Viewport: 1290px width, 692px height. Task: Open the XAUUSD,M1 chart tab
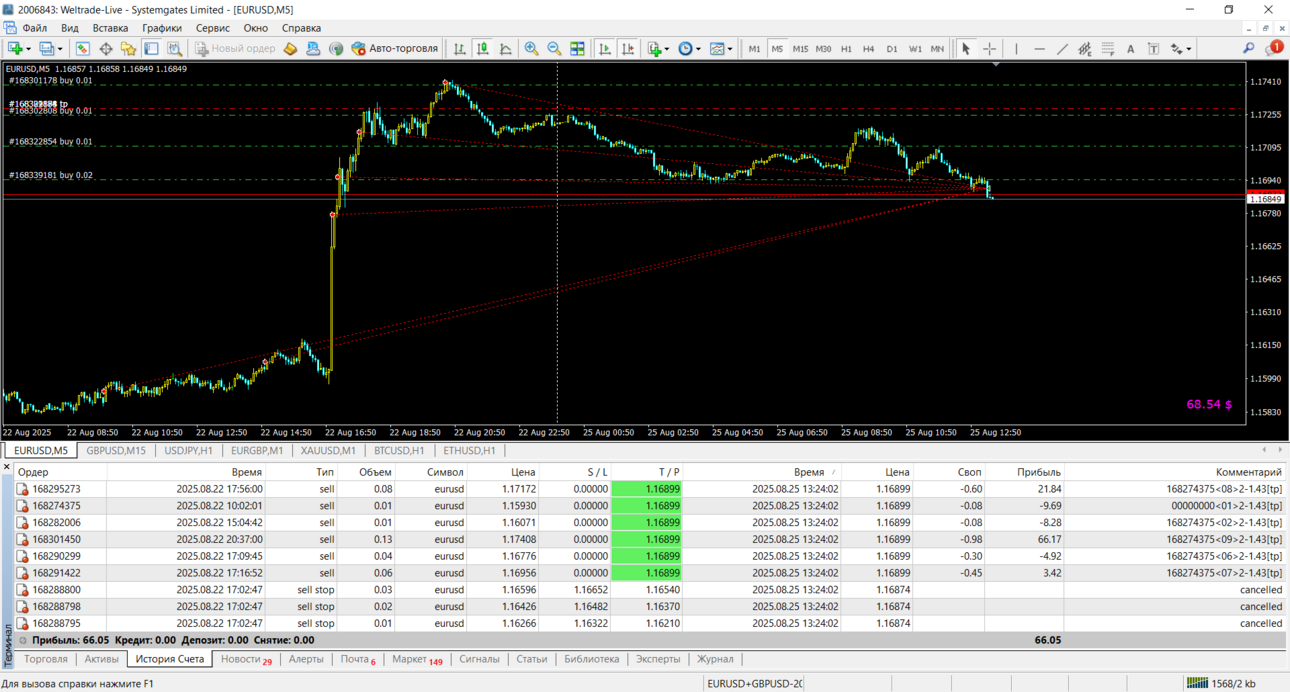pos(328,450)
